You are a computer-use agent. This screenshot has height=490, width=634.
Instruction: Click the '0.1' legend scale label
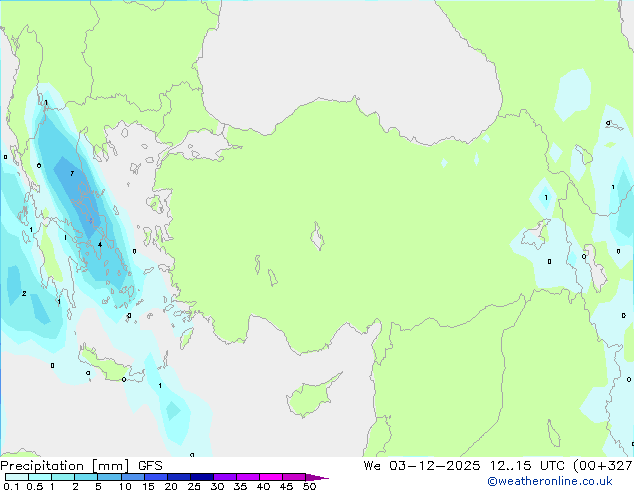pos(11,486)
